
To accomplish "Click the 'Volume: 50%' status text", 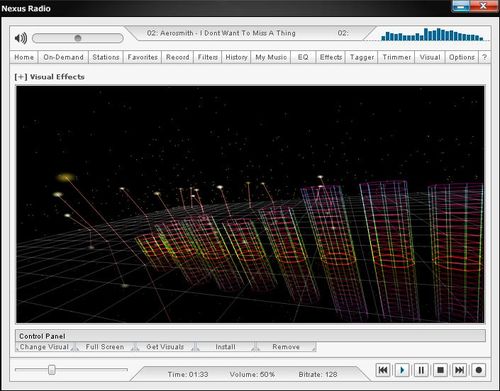I will click(252, 374).
